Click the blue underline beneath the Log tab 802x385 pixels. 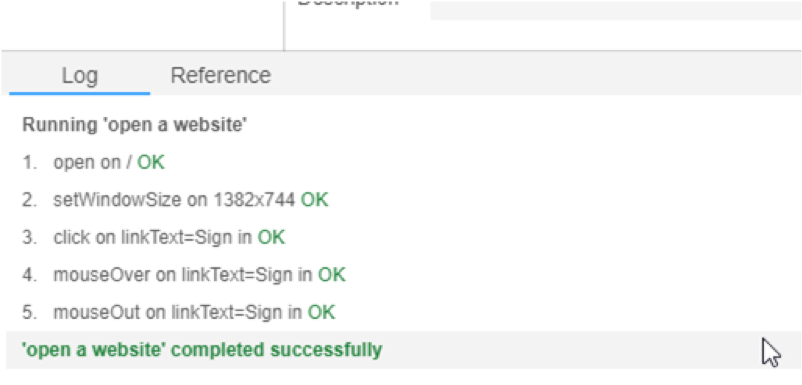click(x=80, y=94)
